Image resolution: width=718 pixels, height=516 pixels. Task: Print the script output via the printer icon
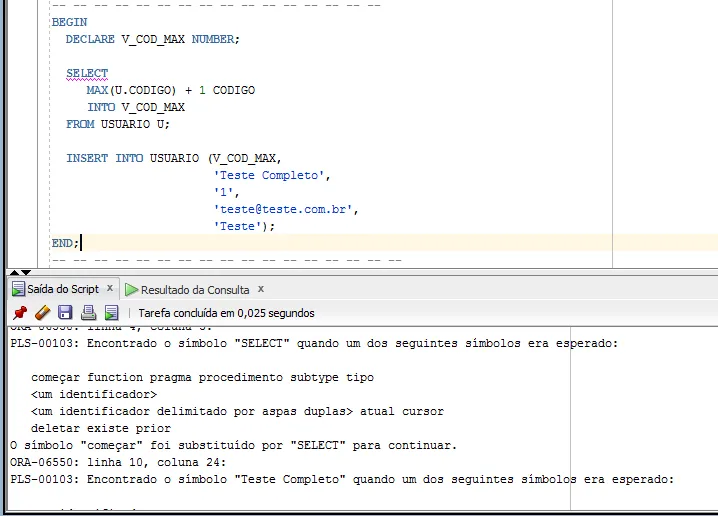[x=88, y=313]
